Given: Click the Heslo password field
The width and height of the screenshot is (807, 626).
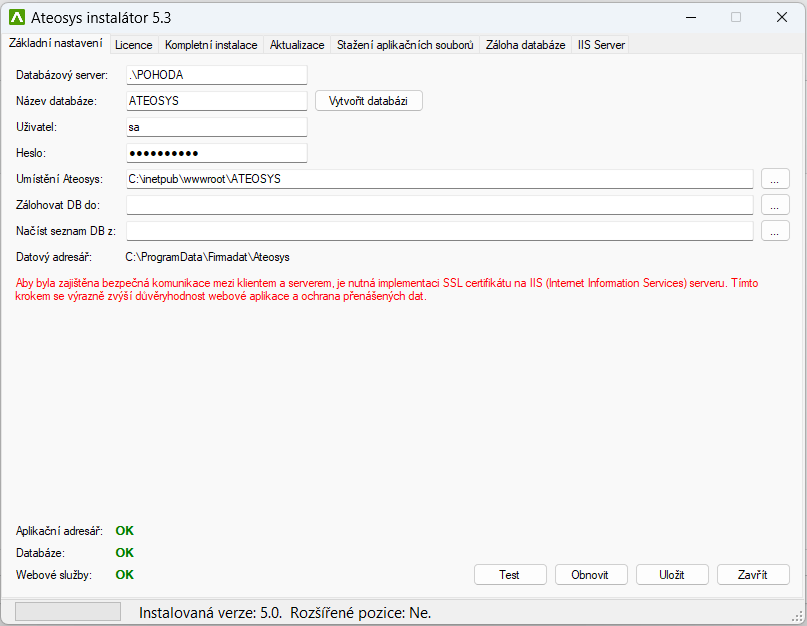Looking at the screenshot, I should (216, 153).
